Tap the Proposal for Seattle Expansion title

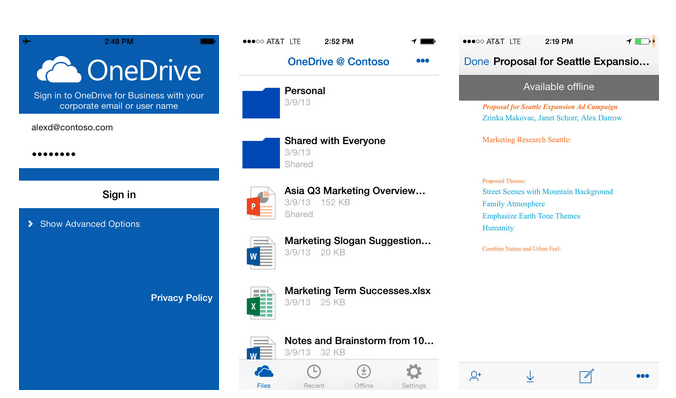(571, 61)
